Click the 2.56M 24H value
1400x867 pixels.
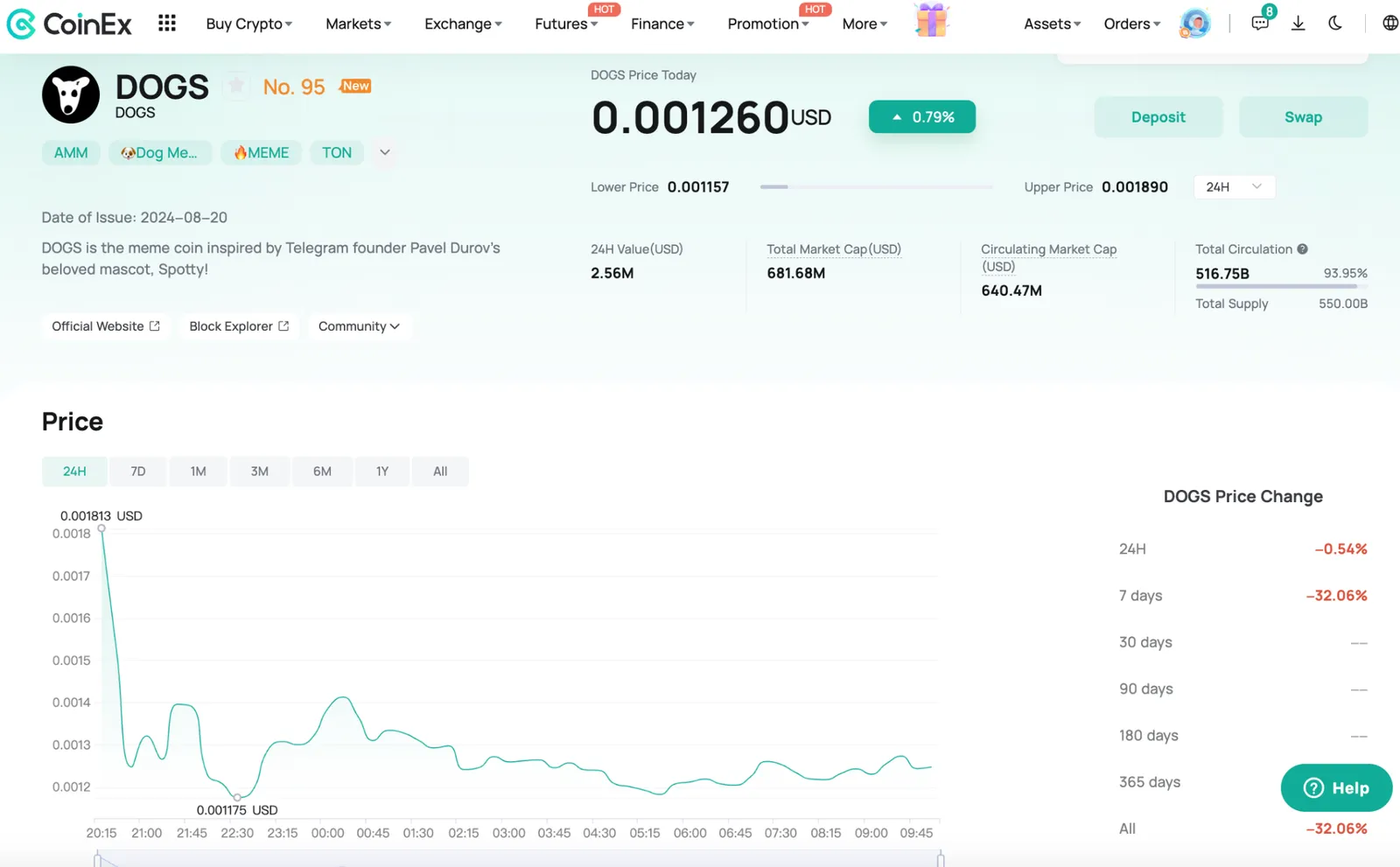click(612, 273)
